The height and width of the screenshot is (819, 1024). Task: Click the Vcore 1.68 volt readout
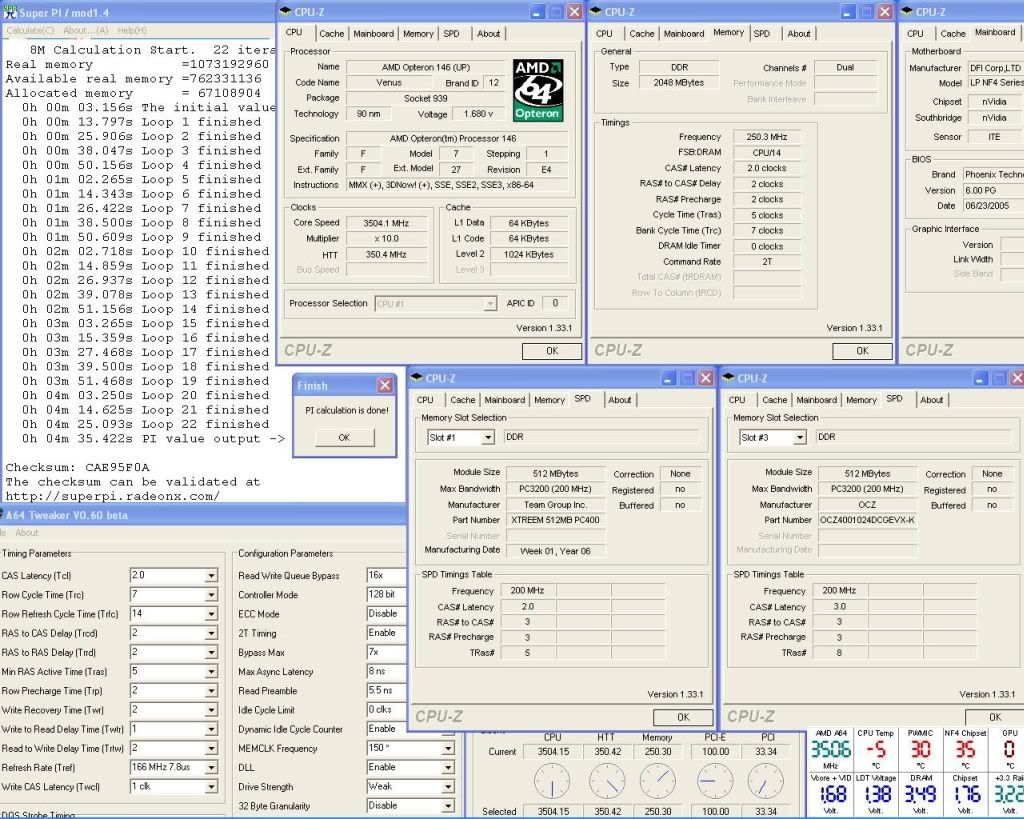831,793
